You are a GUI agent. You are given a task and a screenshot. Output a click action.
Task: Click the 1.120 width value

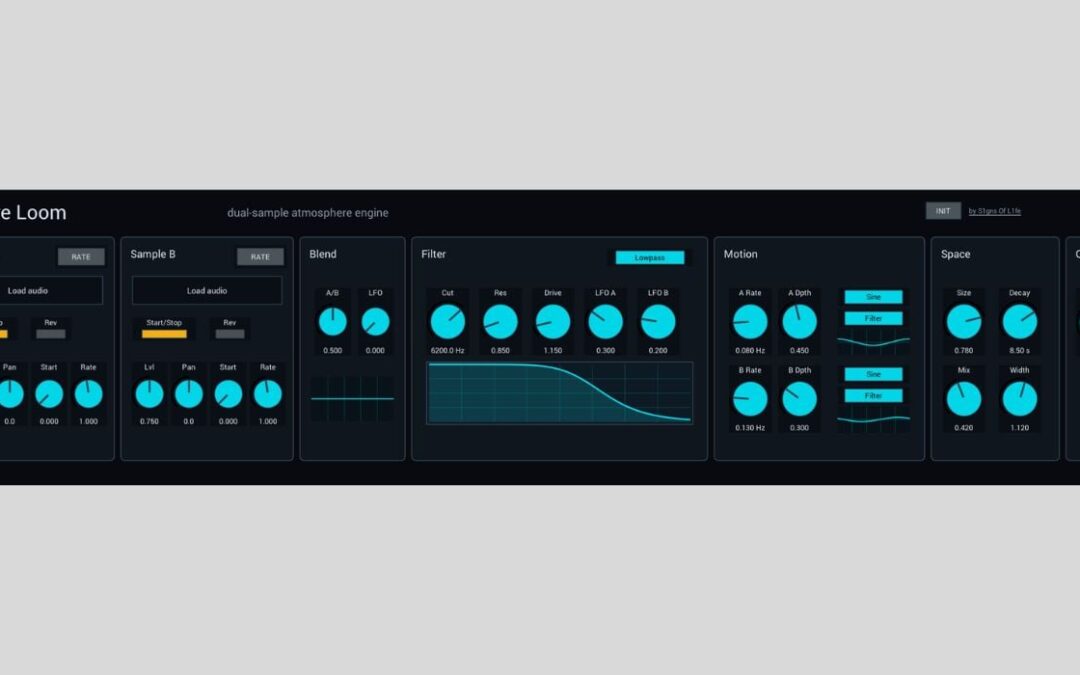1019,428
